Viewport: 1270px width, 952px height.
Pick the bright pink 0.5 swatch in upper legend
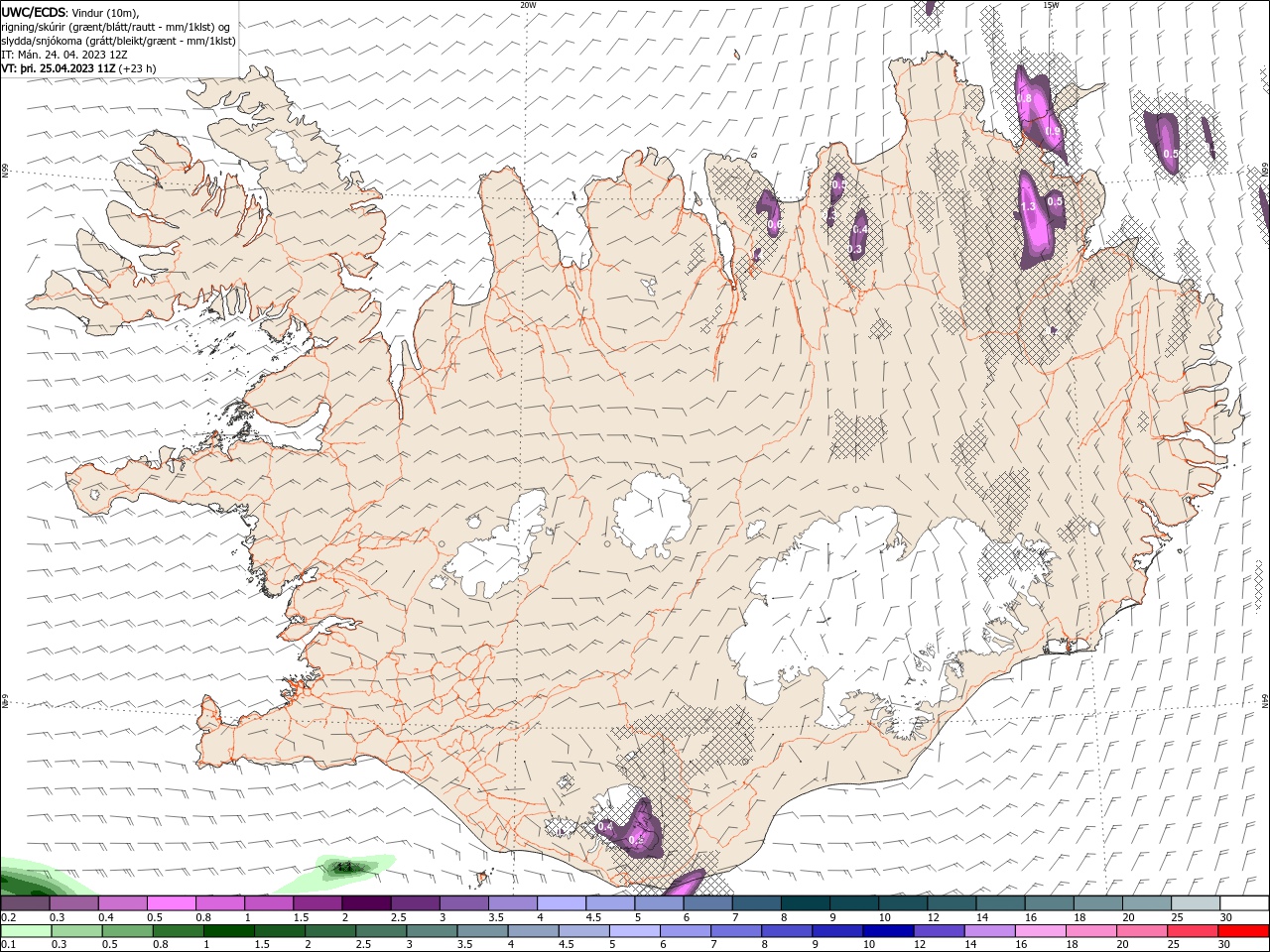[x=171, y=903]
